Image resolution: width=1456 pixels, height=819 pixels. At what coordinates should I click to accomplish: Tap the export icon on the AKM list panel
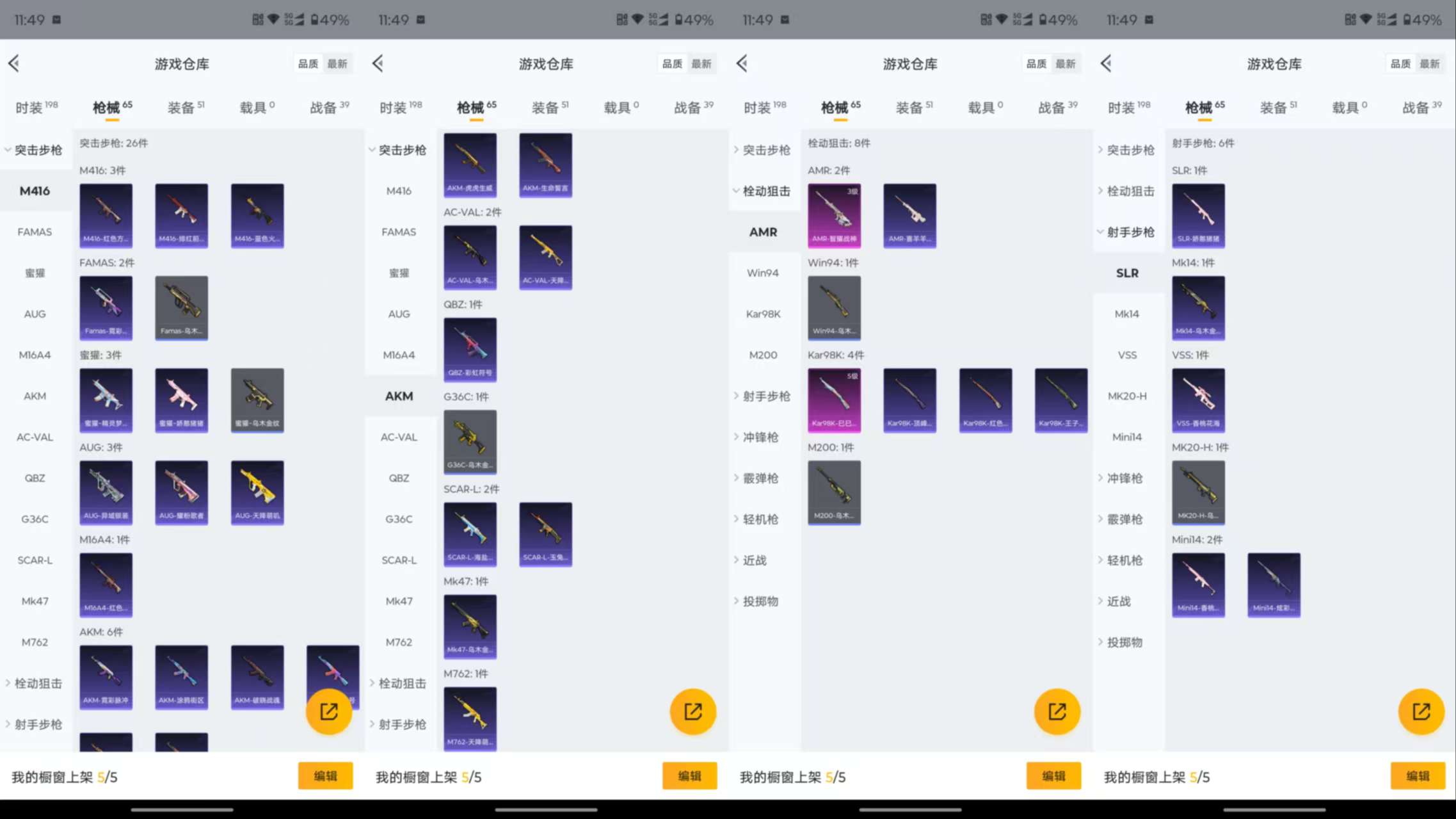click(693, 711)
